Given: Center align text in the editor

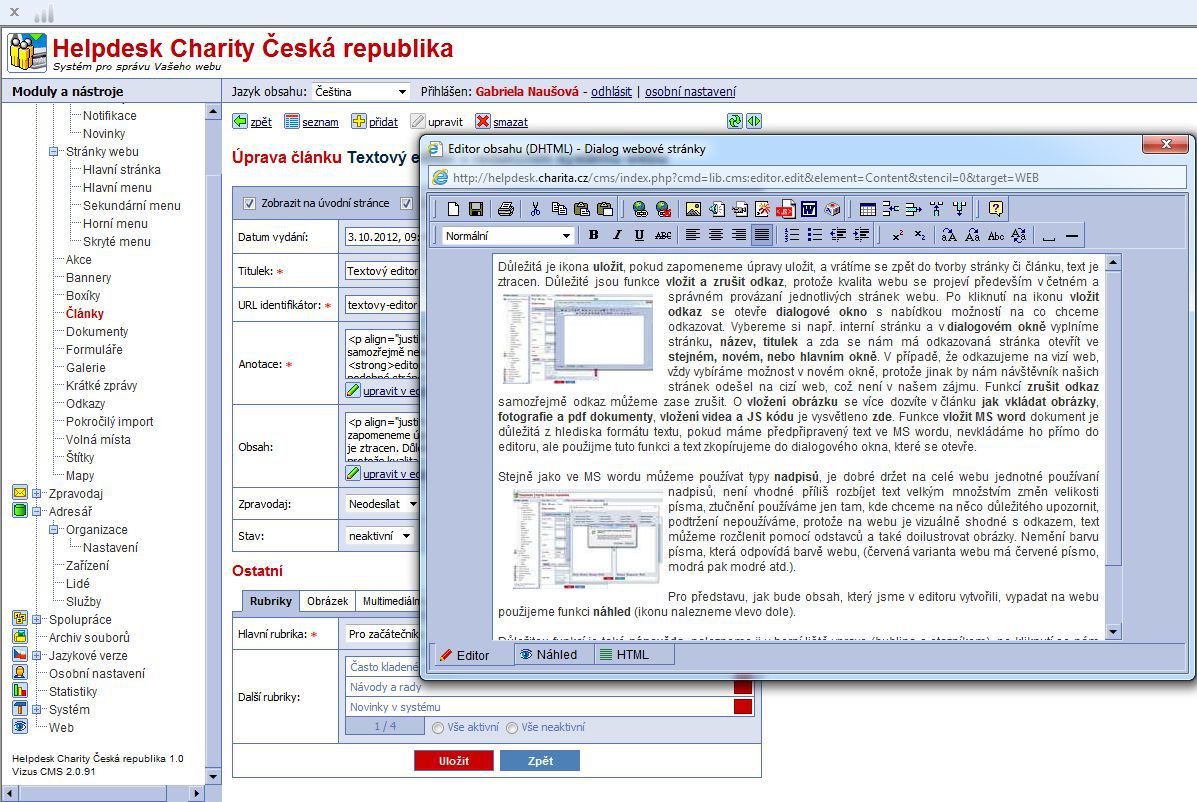Looking at the screenshot, I should [715, 235].
